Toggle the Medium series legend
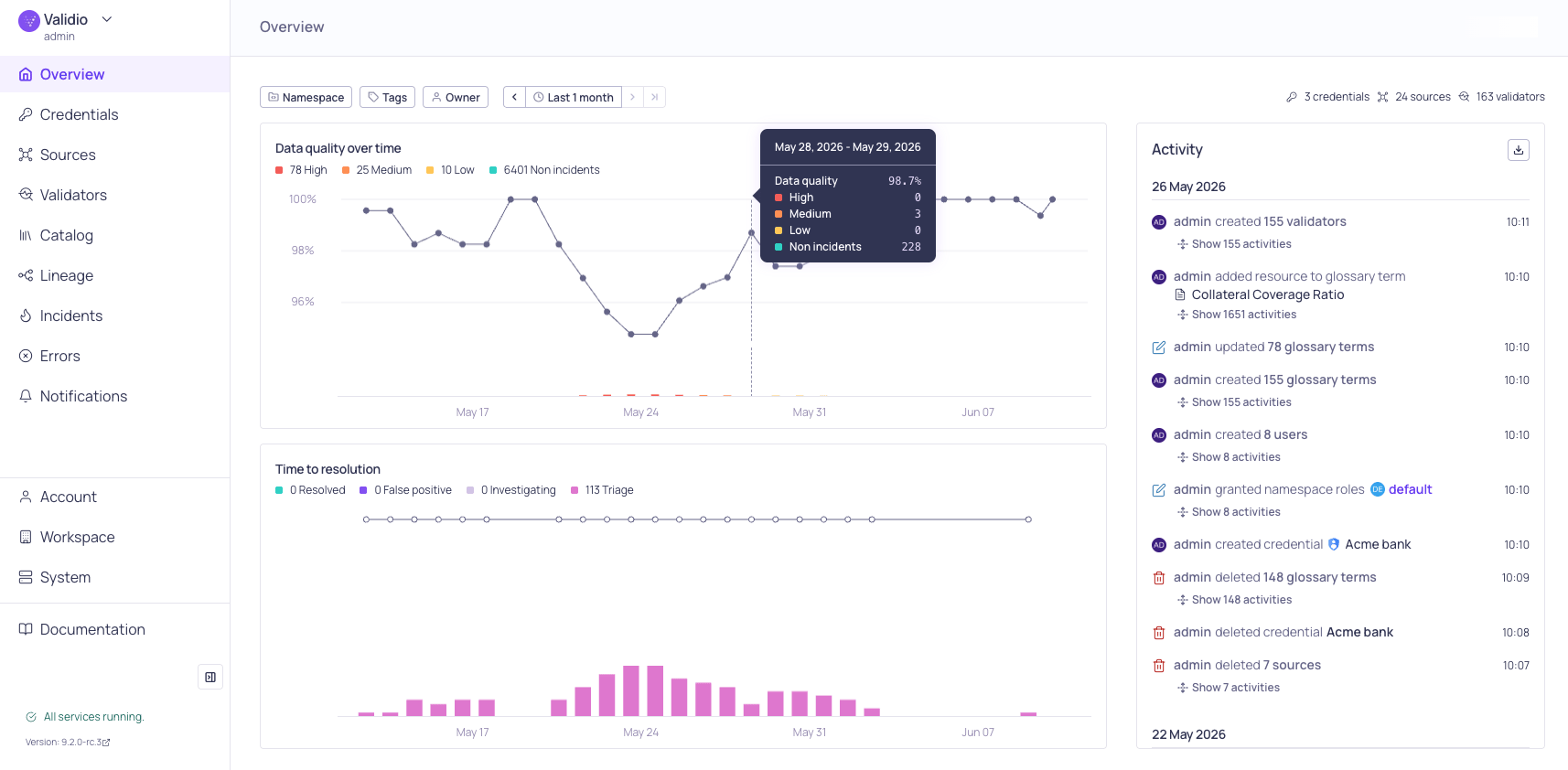The height and width of the screenshot is (770, 1568). tap(377, 170)
